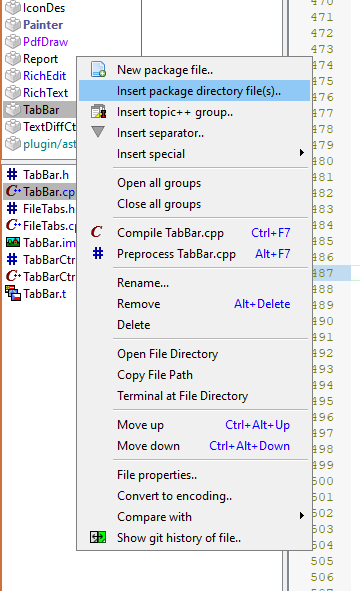360x591 pixels.
Task: Open TabBar.h file name in list
Action: pyautogui.click(x=46, y=175)
